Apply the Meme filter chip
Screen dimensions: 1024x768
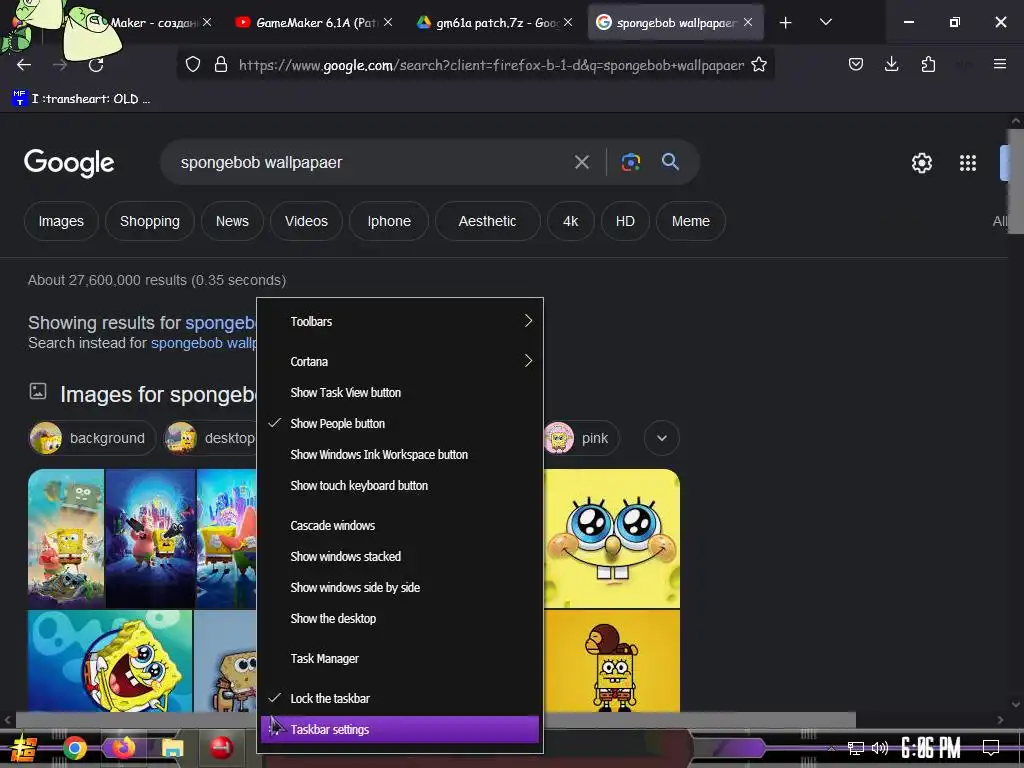[690, 221]
